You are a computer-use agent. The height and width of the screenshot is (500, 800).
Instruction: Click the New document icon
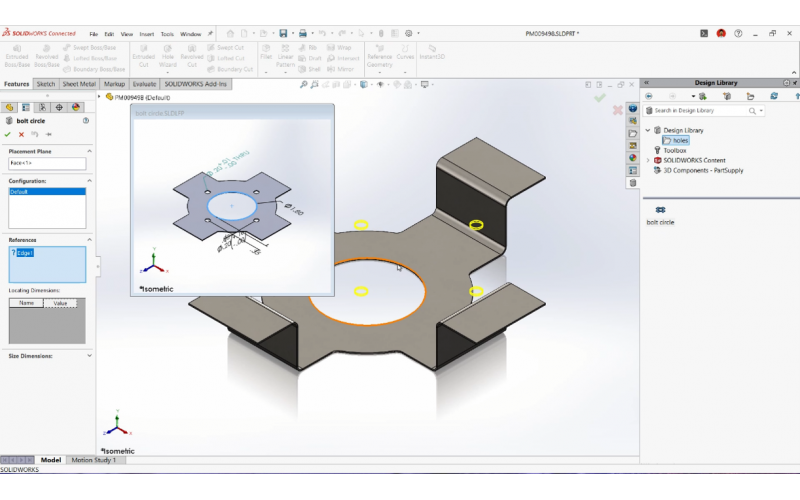[x=244, y=34]
